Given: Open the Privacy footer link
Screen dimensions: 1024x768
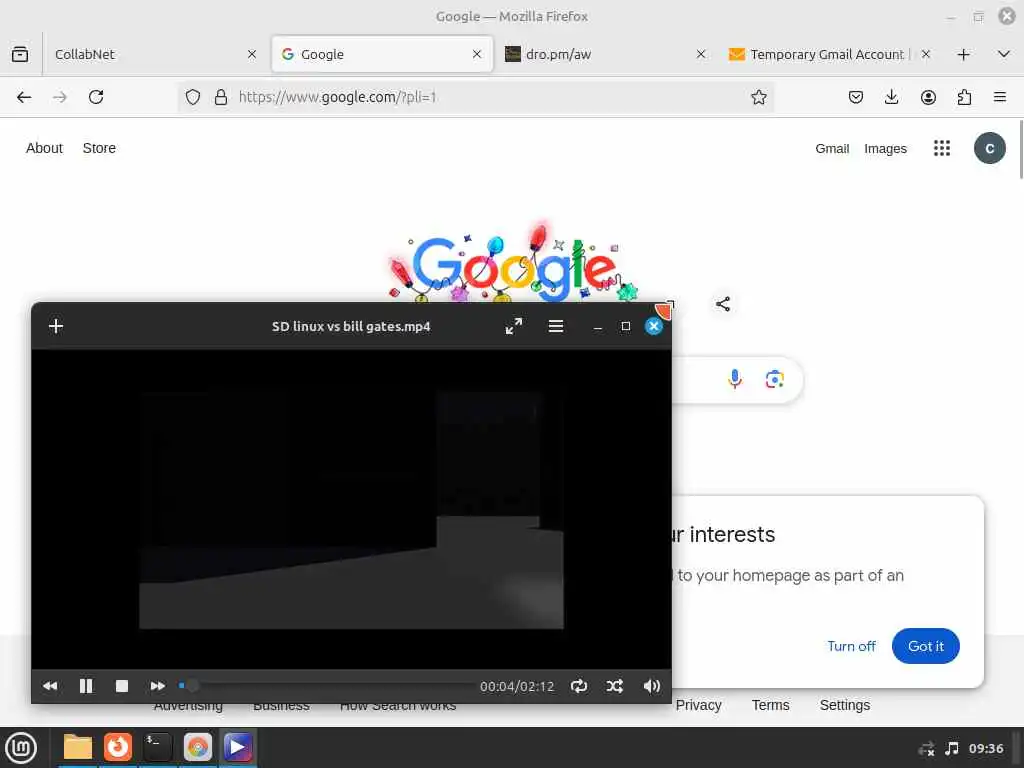Looking at the screenshot, I should tap(698, 705).
